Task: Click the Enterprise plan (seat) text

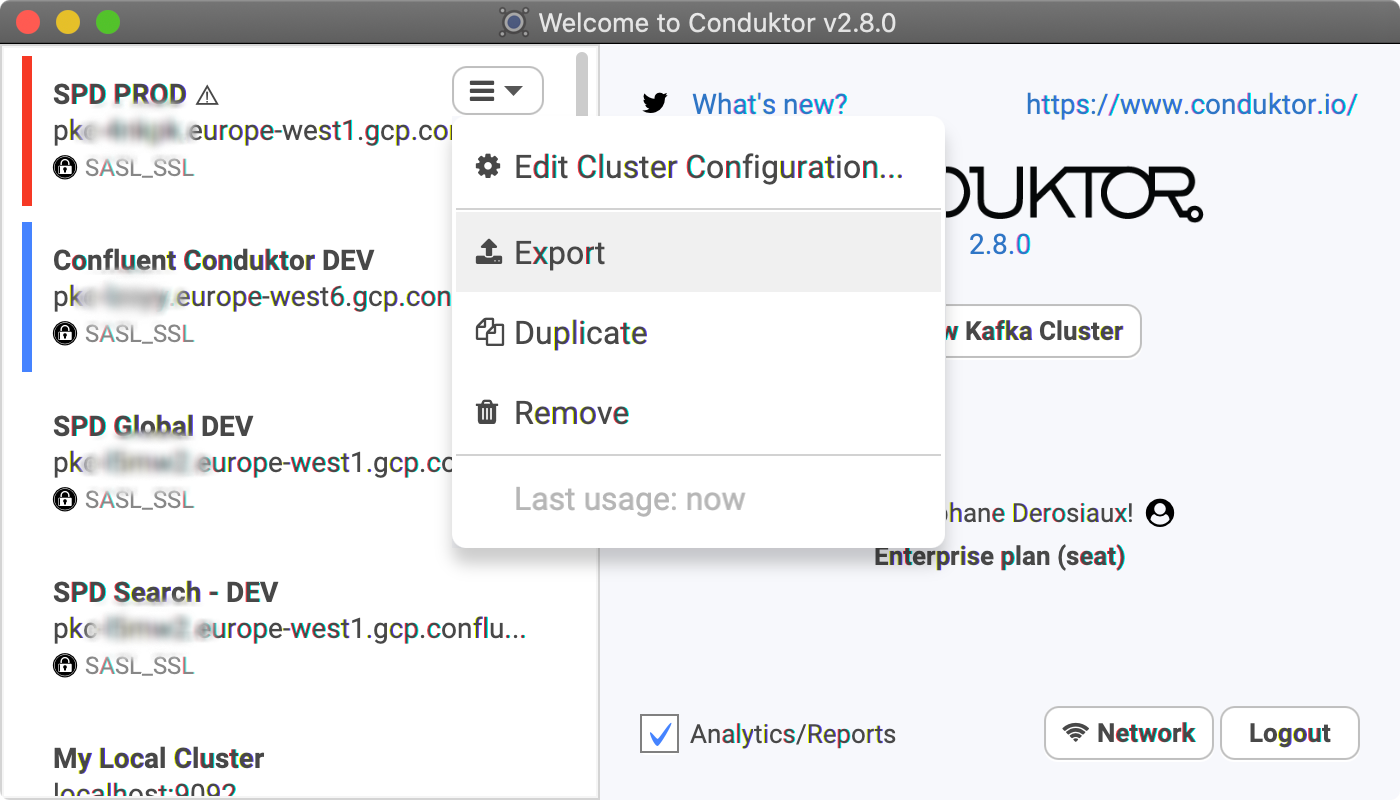Action: [1000, 556]
